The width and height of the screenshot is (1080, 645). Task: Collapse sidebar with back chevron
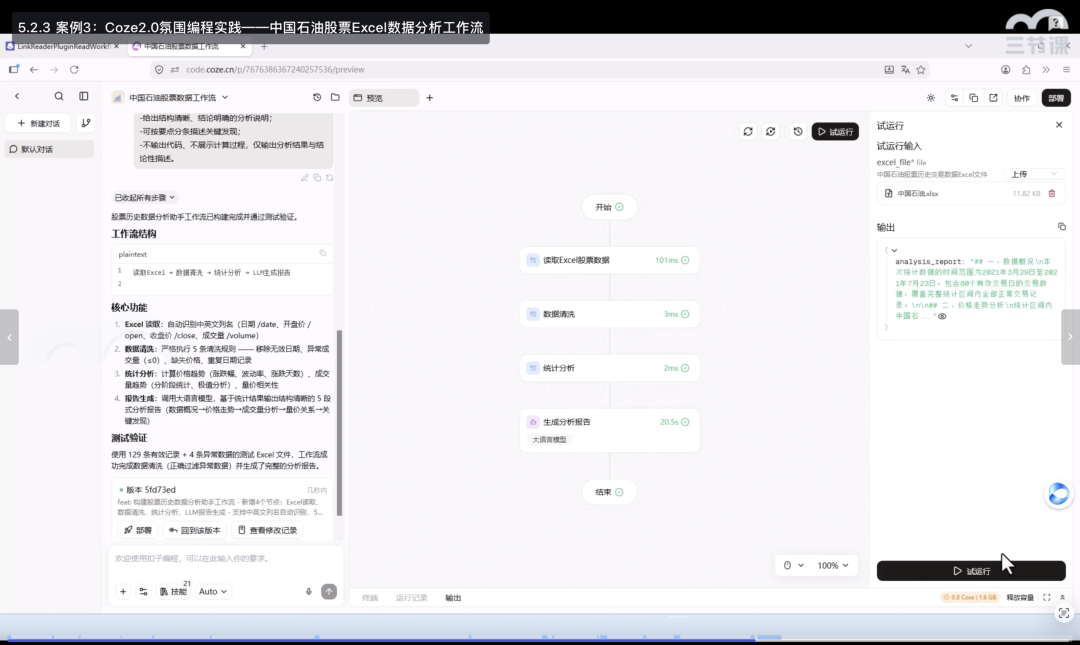[17, 96]
